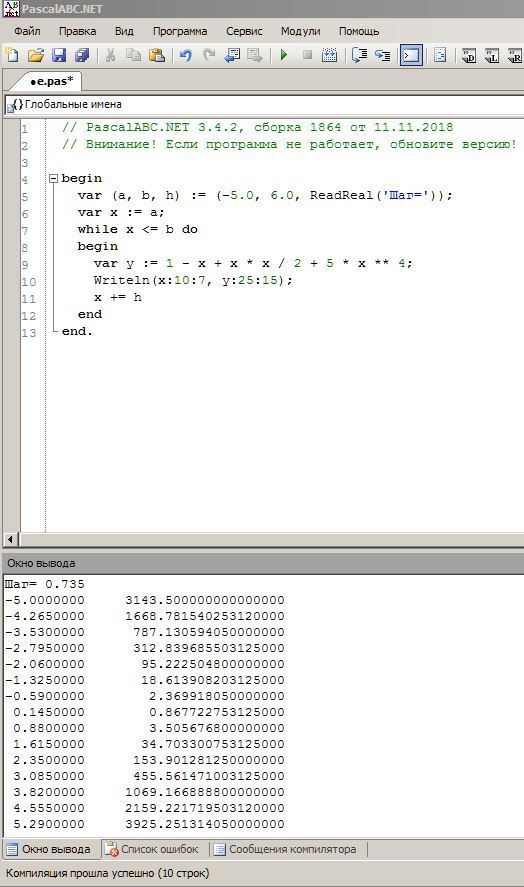This screenshot has height=887, width=524.
Task: Toggle the output window toolbar button
Action: pyautogui.click(x=411, y=55)
